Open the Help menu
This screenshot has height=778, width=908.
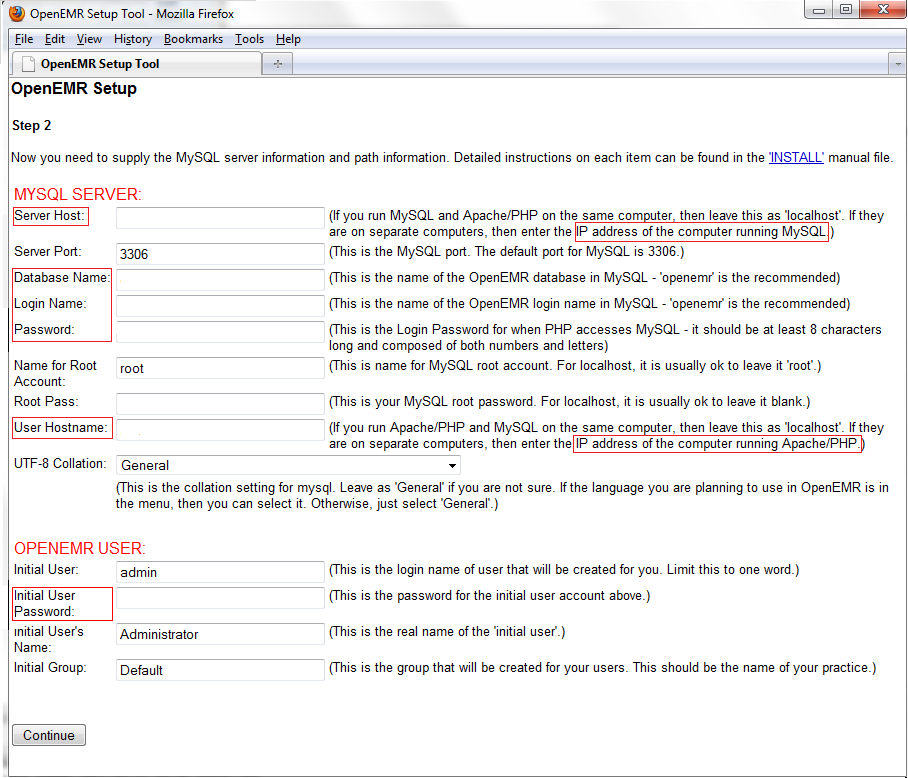pos(288,39)
